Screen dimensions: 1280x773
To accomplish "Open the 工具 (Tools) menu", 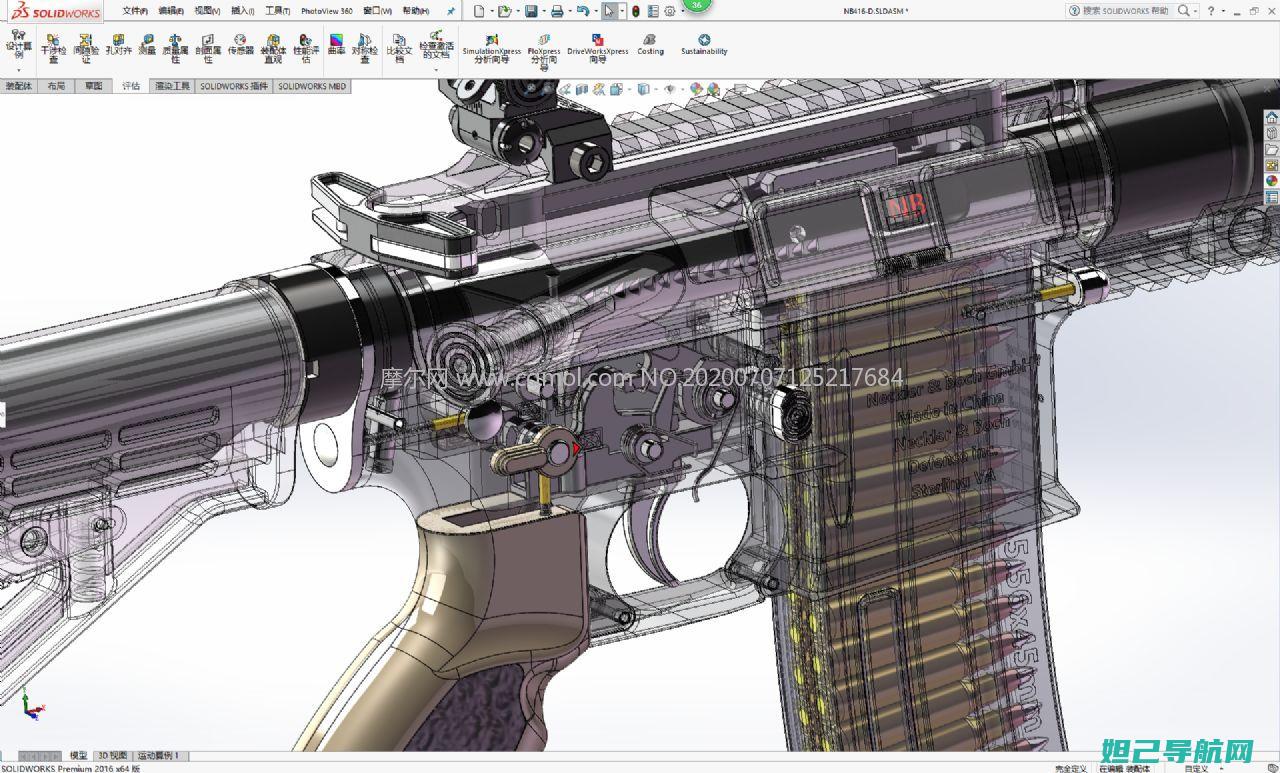I will click(x=277, y=11).
